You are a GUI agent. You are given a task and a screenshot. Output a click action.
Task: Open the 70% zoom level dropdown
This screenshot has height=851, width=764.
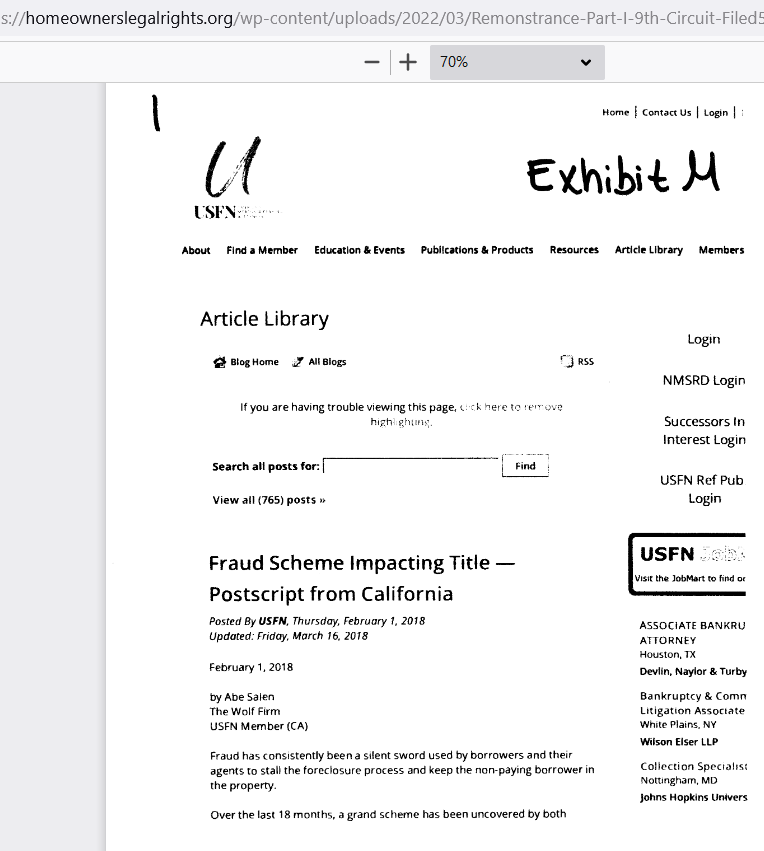517,62
